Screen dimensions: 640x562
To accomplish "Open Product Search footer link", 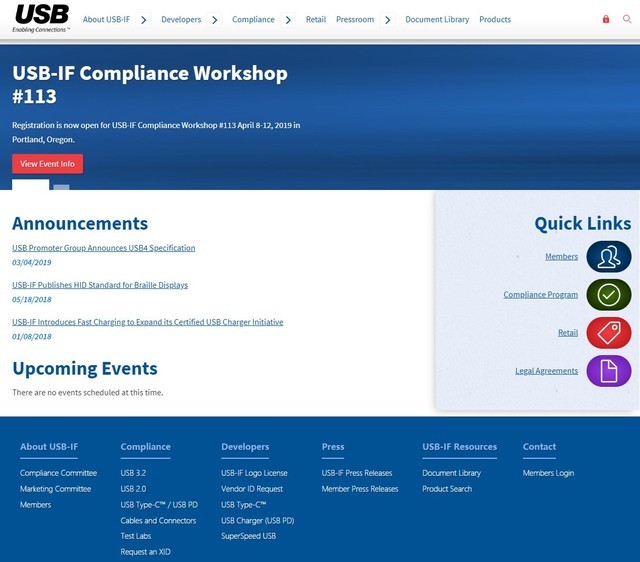I will tap(447, 489).
